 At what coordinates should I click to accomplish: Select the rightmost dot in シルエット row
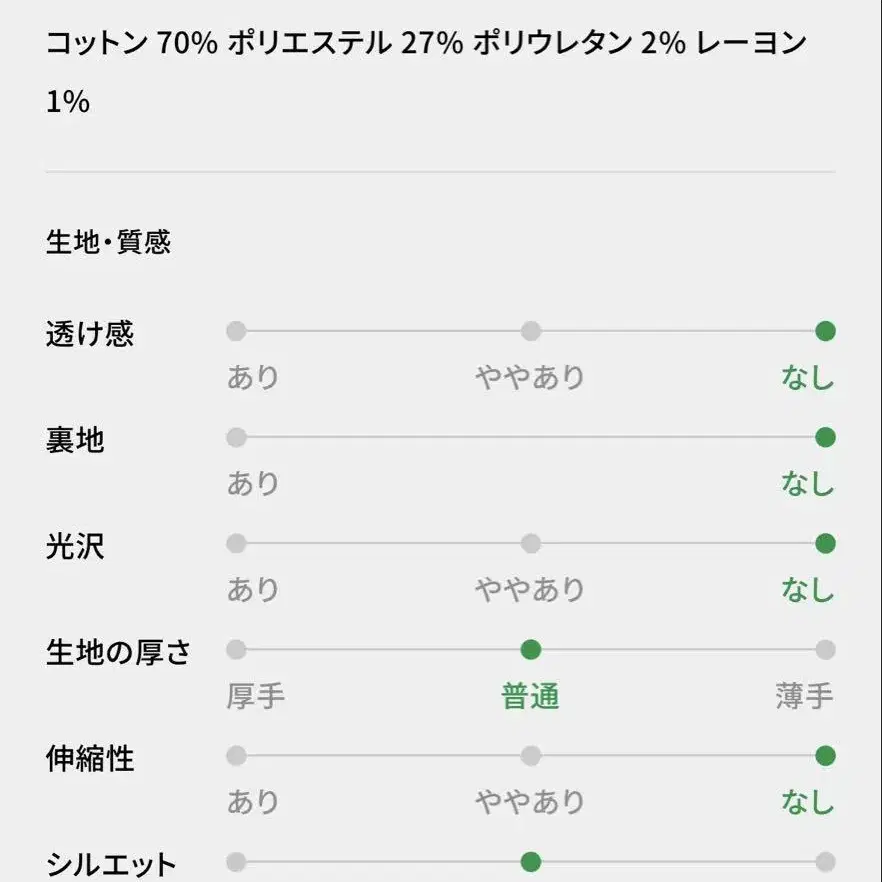pyautogui.click(x=825, y=862)
